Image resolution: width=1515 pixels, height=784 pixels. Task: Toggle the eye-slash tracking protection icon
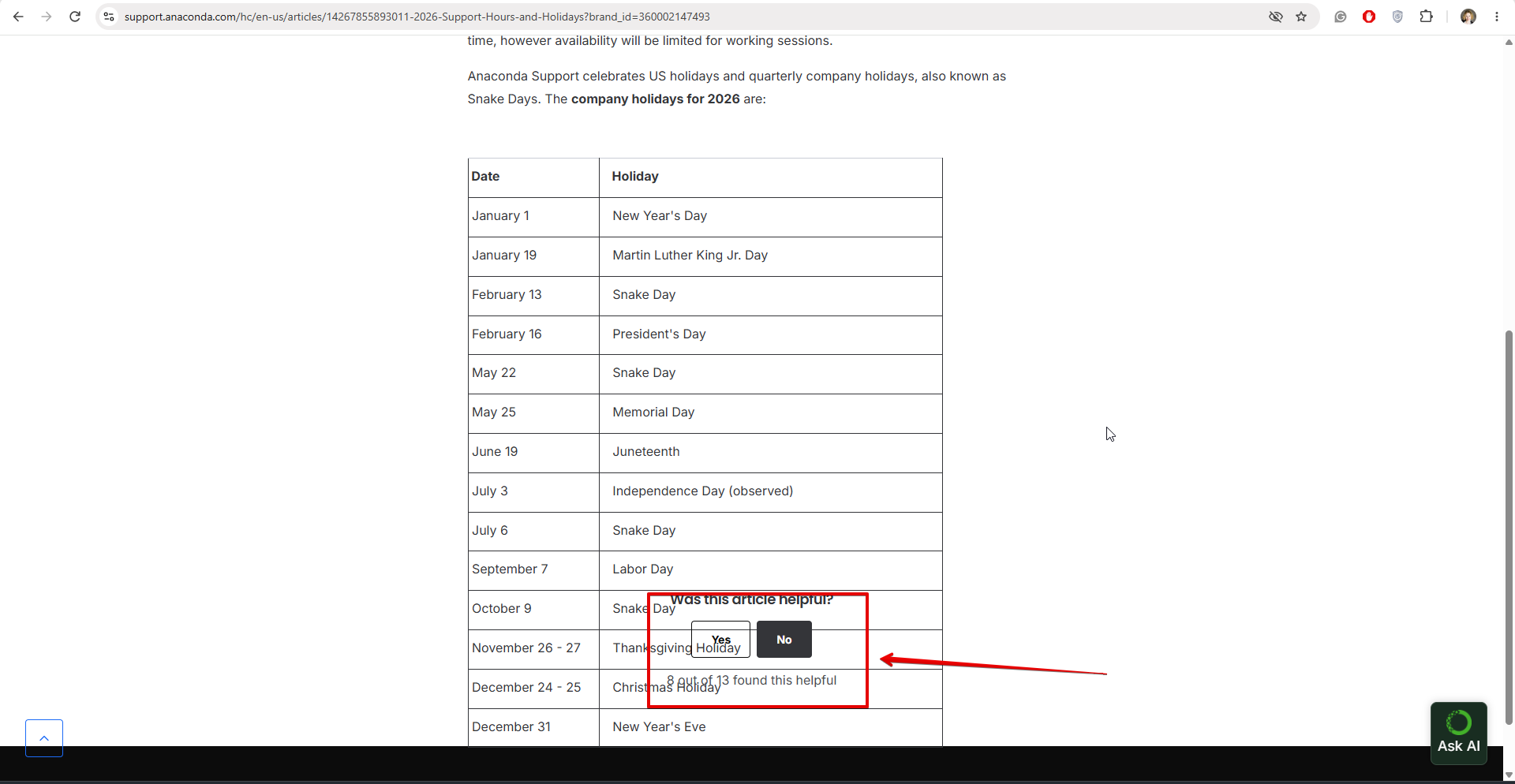(1276, 17)
